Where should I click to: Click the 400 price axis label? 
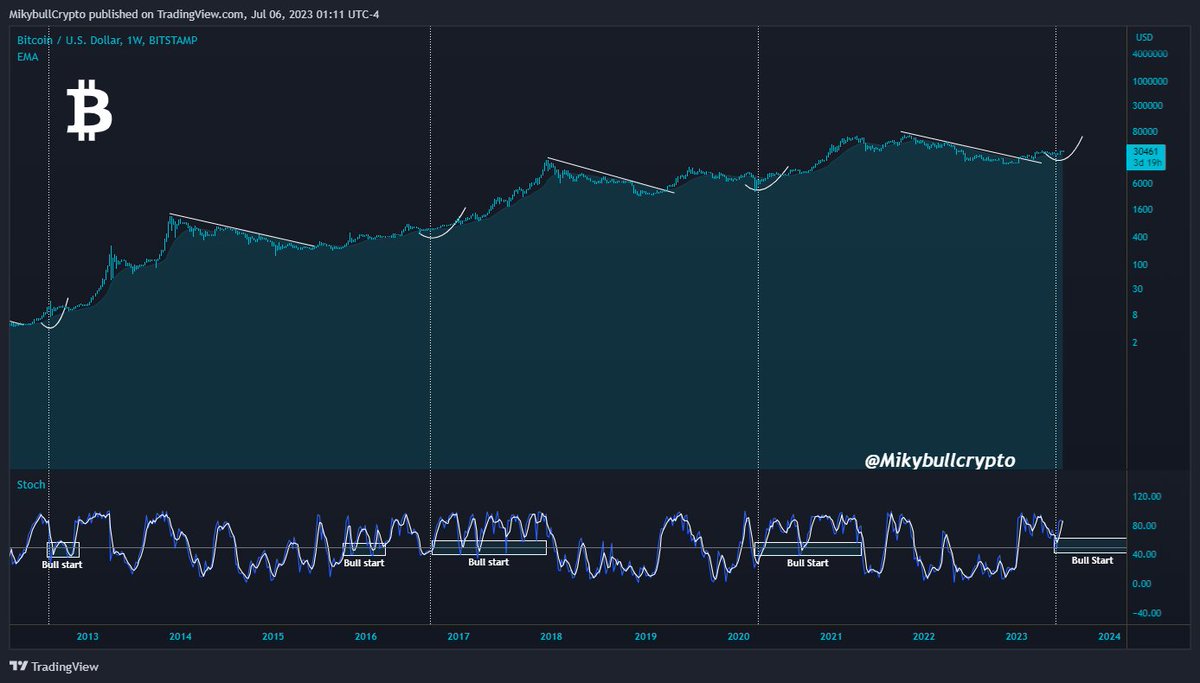pyautogui.click(x=1141, y=238)
